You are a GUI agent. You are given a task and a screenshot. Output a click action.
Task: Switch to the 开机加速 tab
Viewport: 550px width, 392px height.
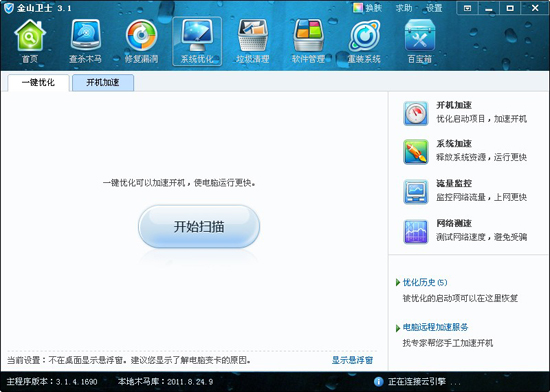tap(103, 82)
